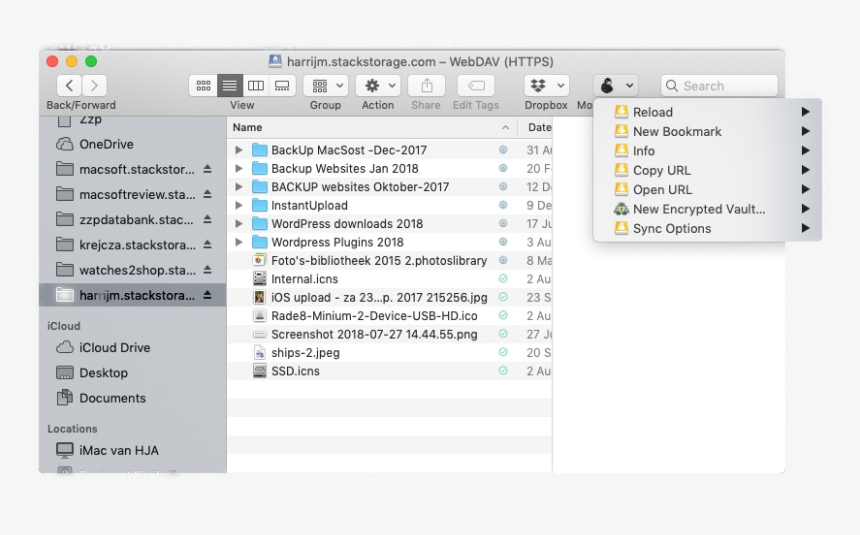Expand the Wordpress Plugins 2018 folder

tap(239, 242)
